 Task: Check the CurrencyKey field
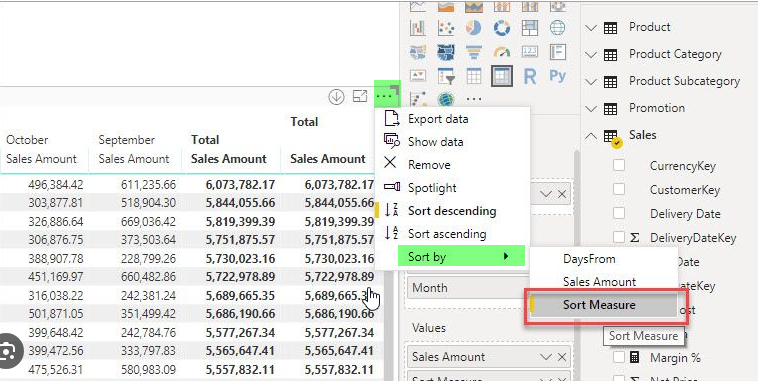pos(619,165)
